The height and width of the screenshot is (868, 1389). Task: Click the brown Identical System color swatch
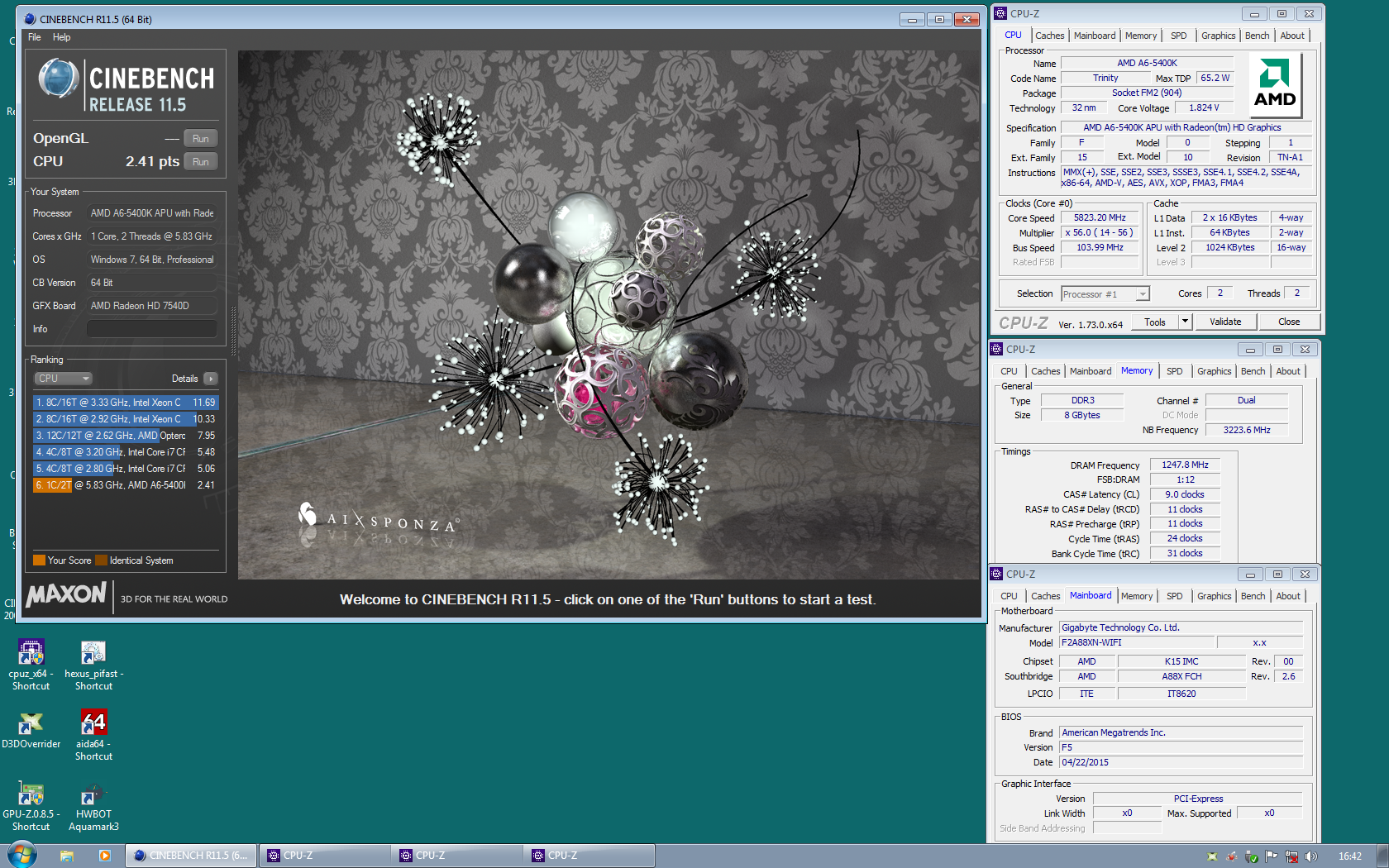point(101,560)
